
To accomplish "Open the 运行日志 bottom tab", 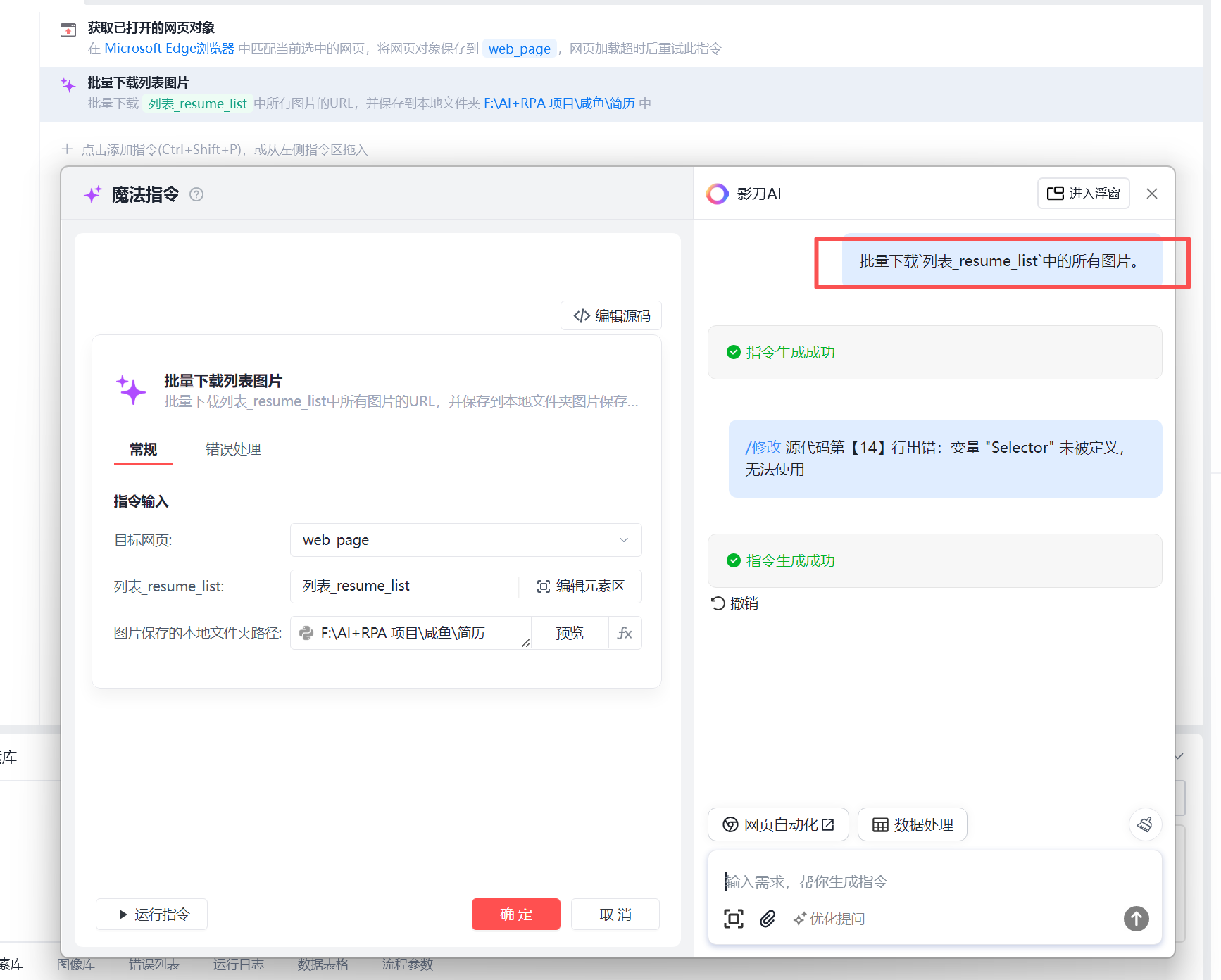I will 238,965.
